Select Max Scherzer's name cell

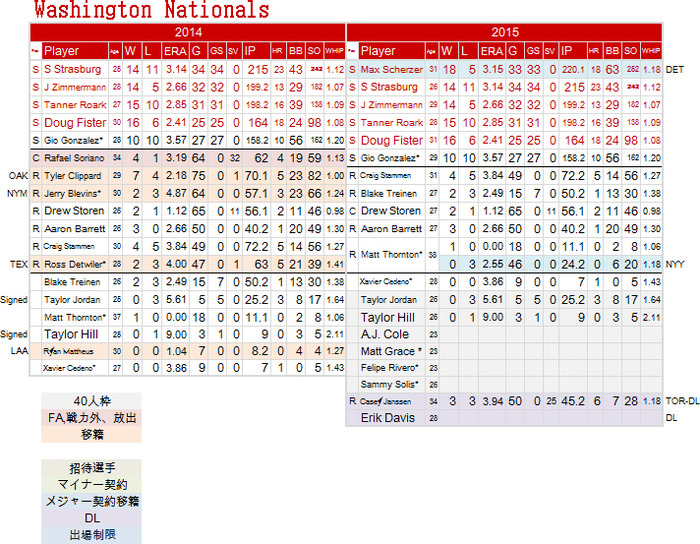click(x=392, y=70)
